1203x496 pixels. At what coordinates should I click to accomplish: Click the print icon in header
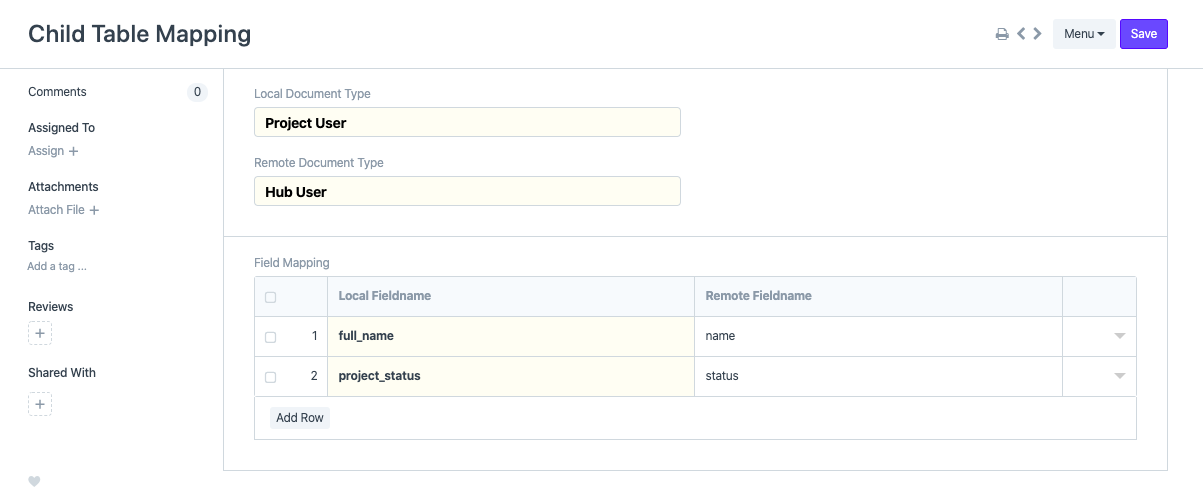1001,34
